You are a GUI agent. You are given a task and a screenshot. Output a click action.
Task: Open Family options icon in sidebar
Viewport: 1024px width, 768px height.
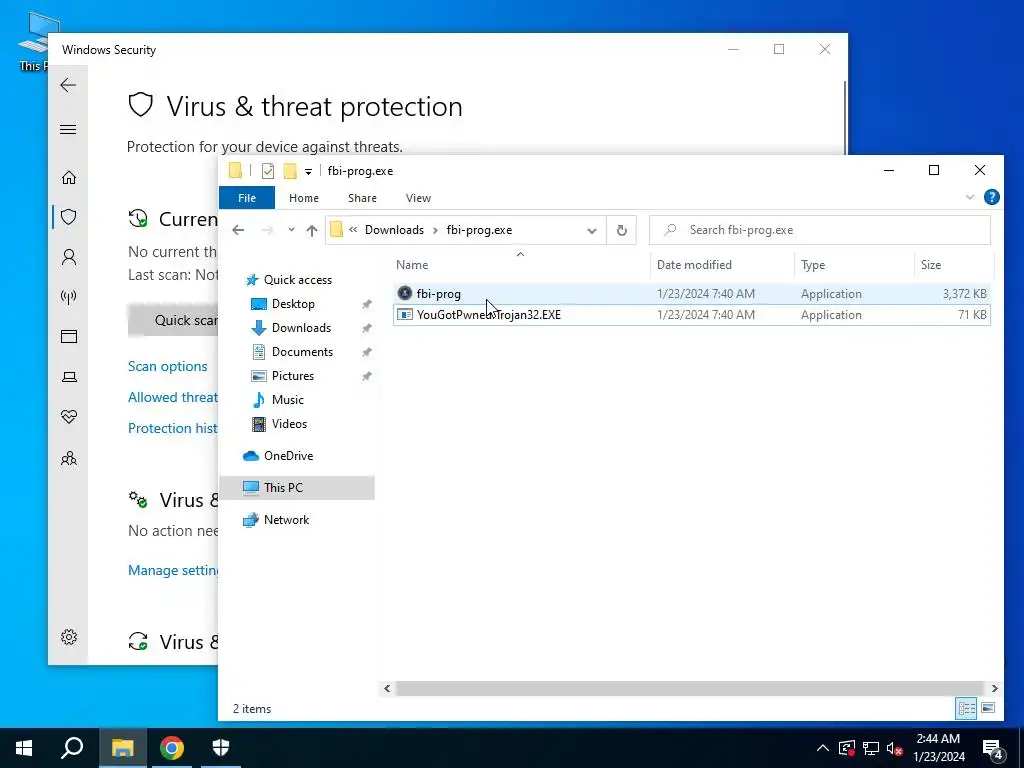[69, 458]
